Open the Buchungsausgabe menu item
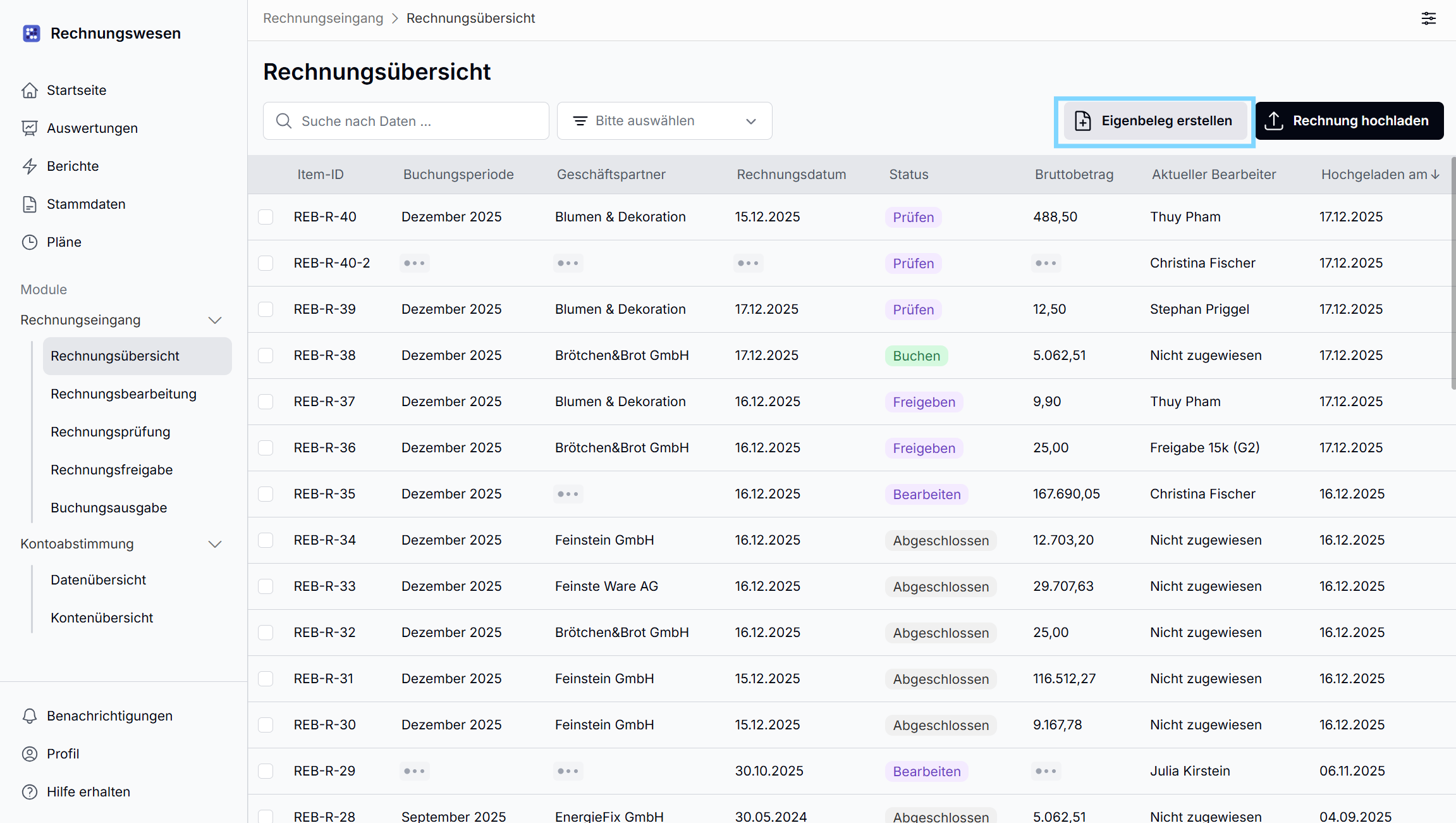This screenshot has height=823, width=1456. click(x=109, y=508)
